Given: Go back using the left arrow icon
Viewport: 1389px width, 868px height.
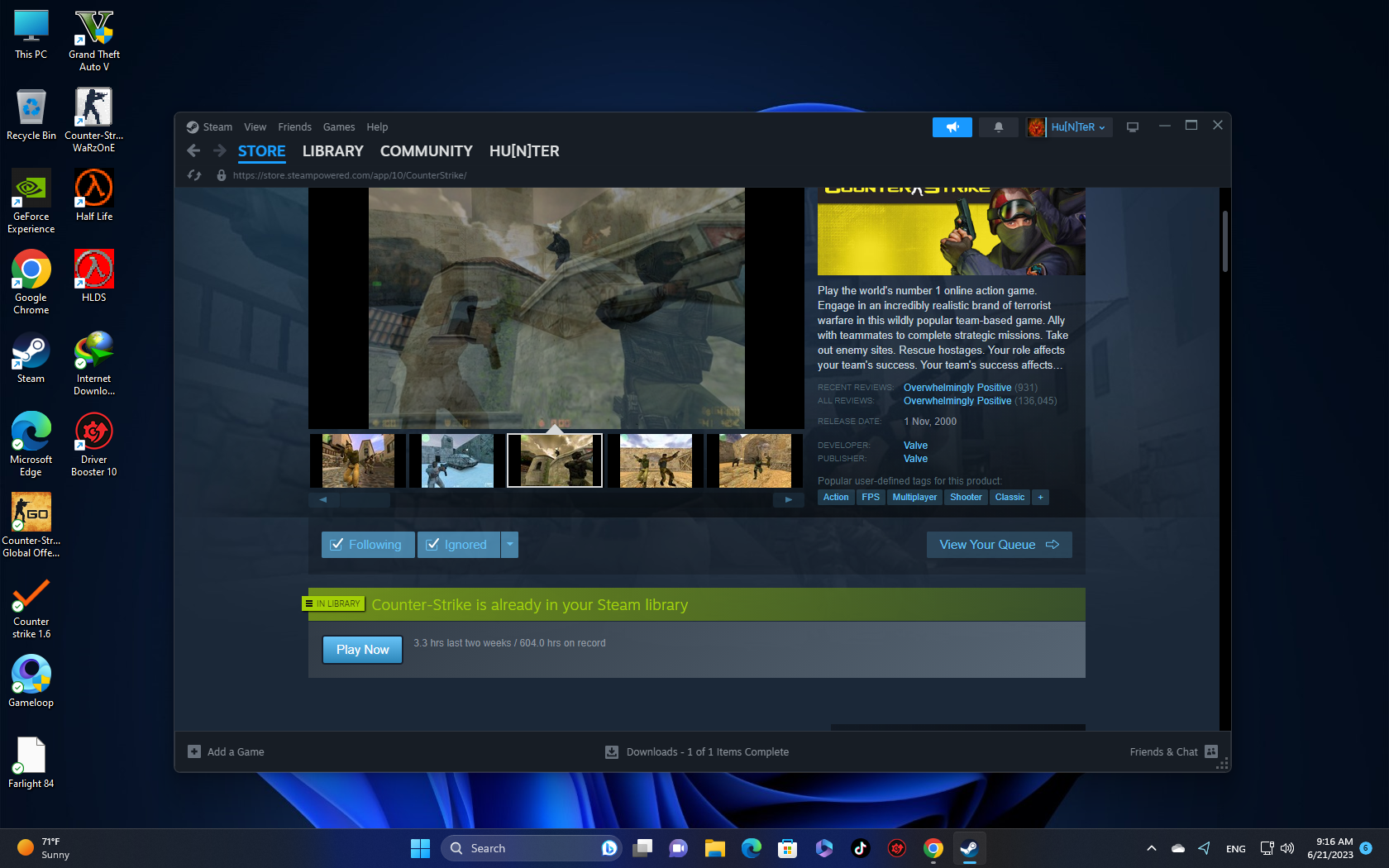Looking at the screenshot, I should [x=193, y=150].
